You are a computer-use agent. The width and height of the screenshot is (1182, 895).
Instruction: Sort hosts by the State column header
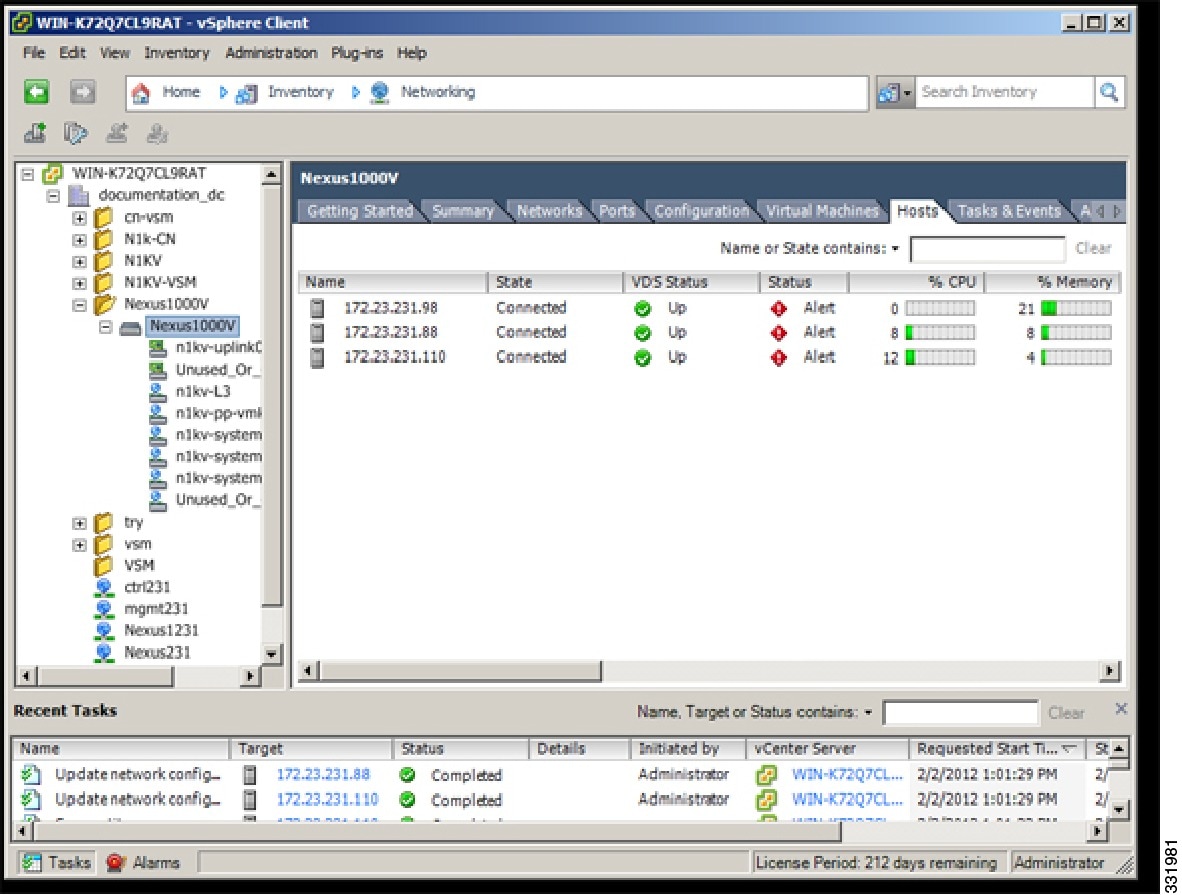click(x=556, y=282)
